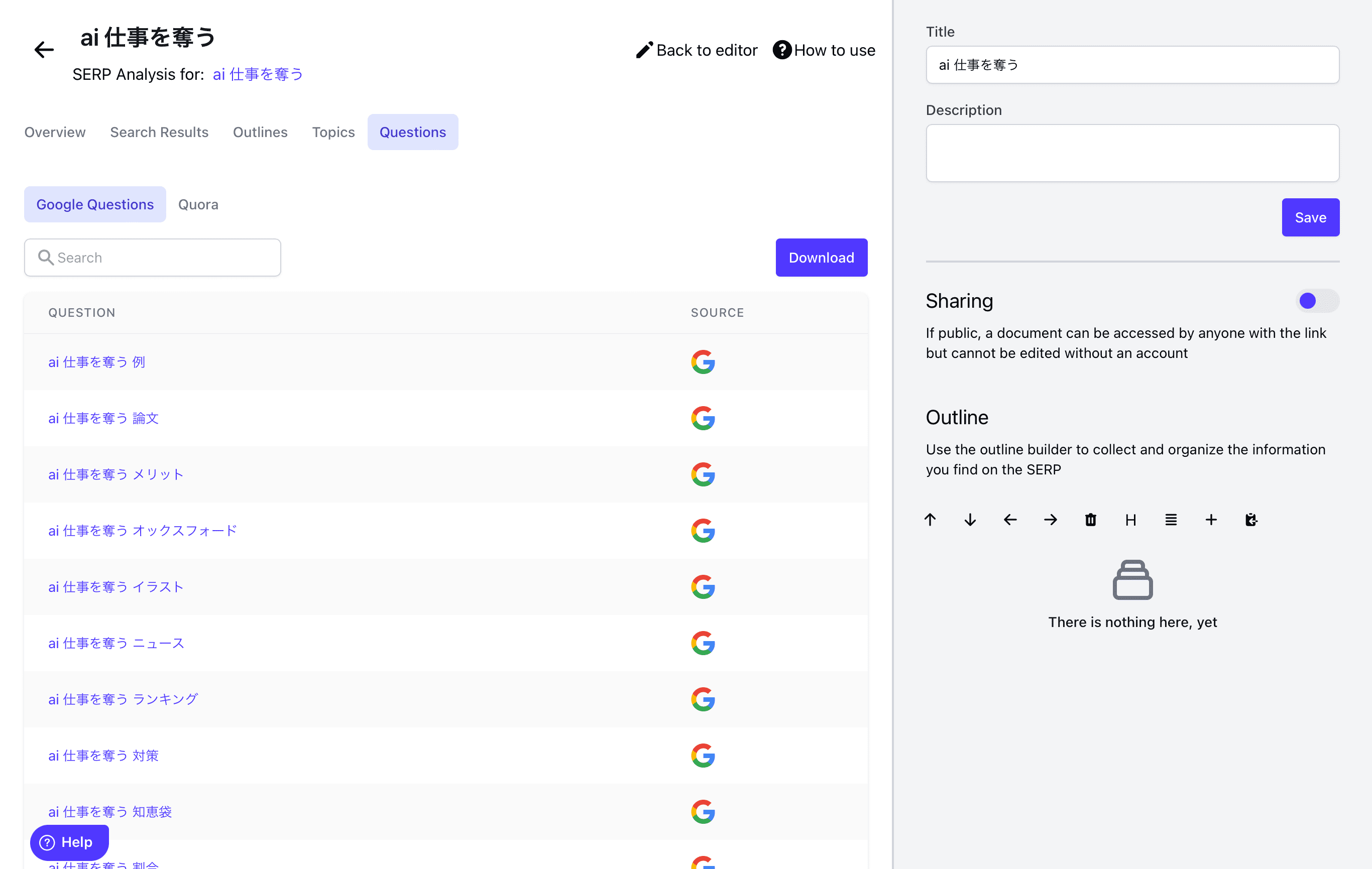The image size is (1372, 869).
Task: Add new outline item with plus icon
Action: [1211, 520]
